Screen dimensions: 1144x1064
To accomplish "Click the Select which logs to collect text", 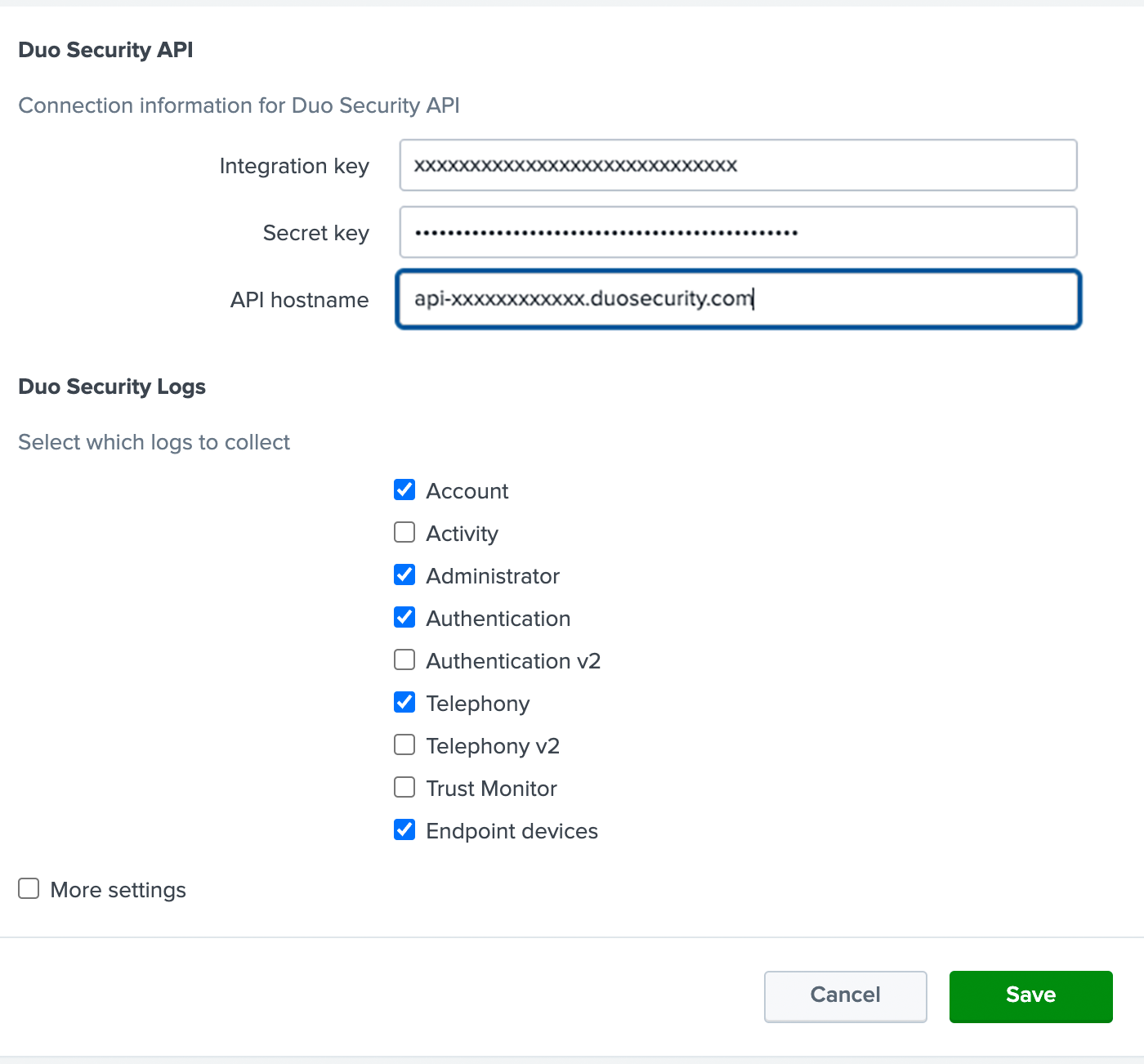I will click(154, 442).
